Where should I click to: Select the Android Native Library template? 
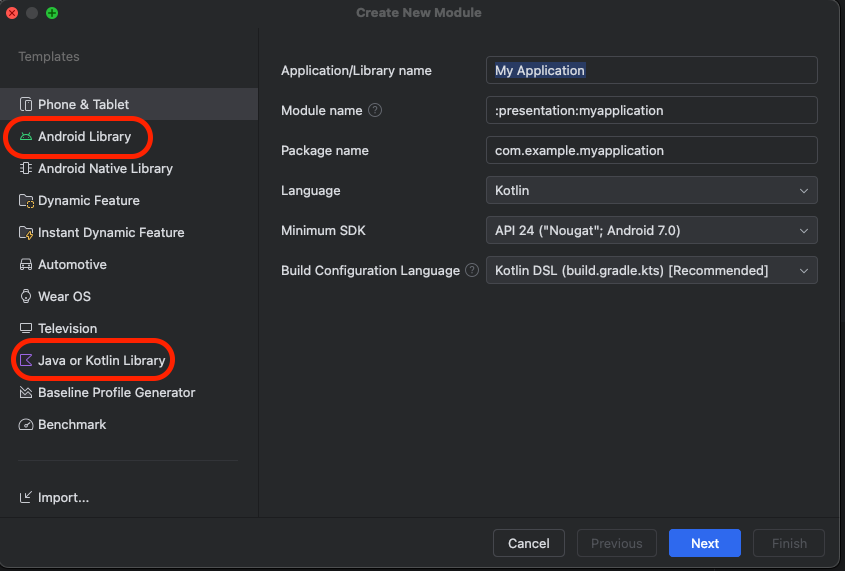[x=129, y=168]
